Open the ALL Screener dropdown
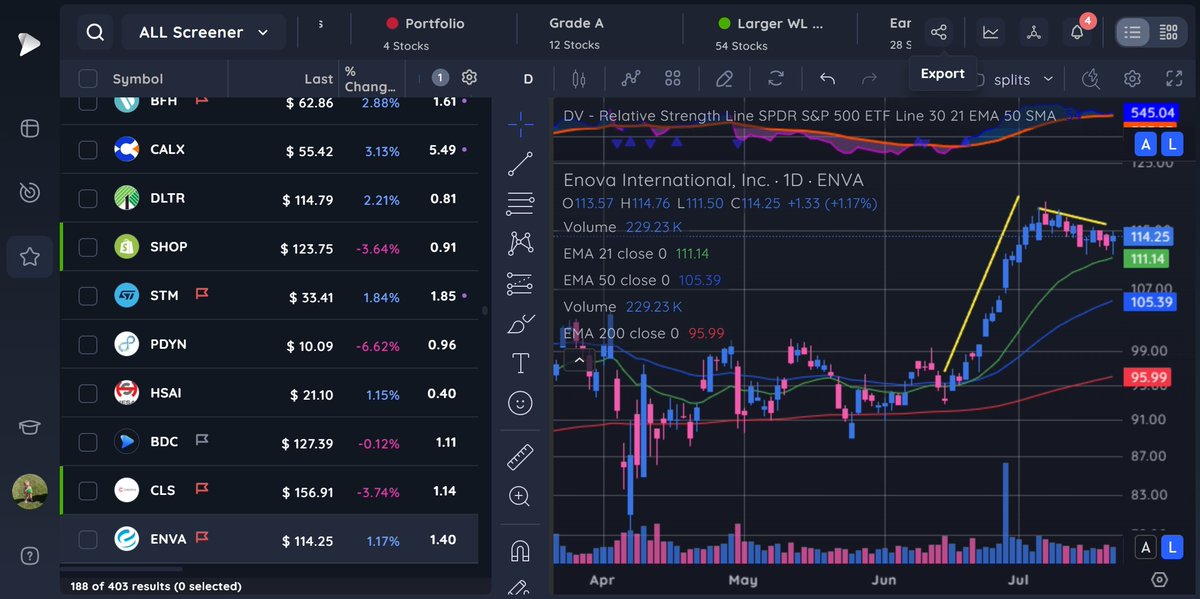Screen dimensions: 1200x599 click(x=204, y=32)
